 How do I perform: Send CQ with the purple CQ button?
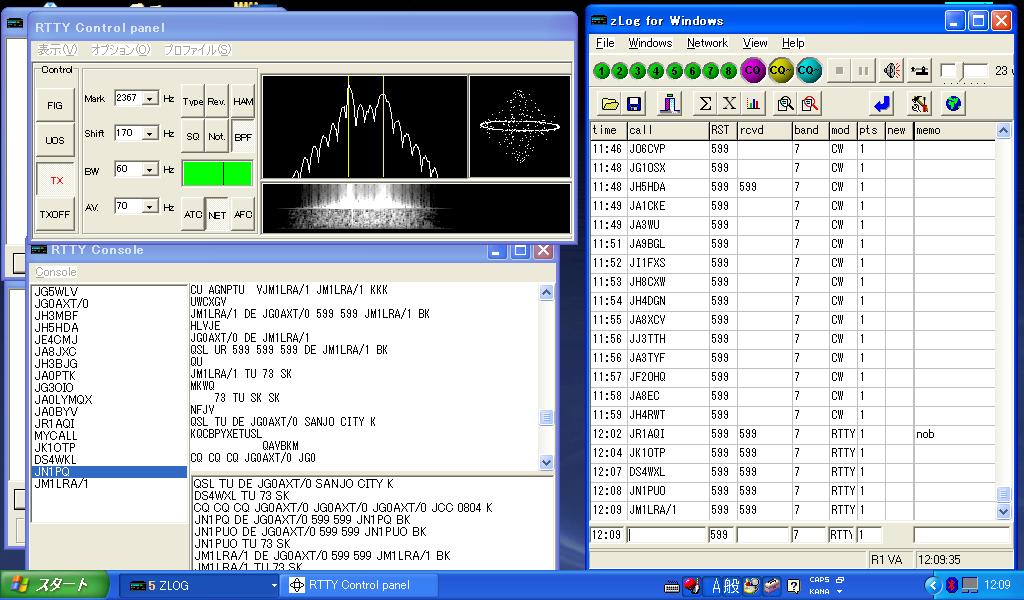(752, 70)
